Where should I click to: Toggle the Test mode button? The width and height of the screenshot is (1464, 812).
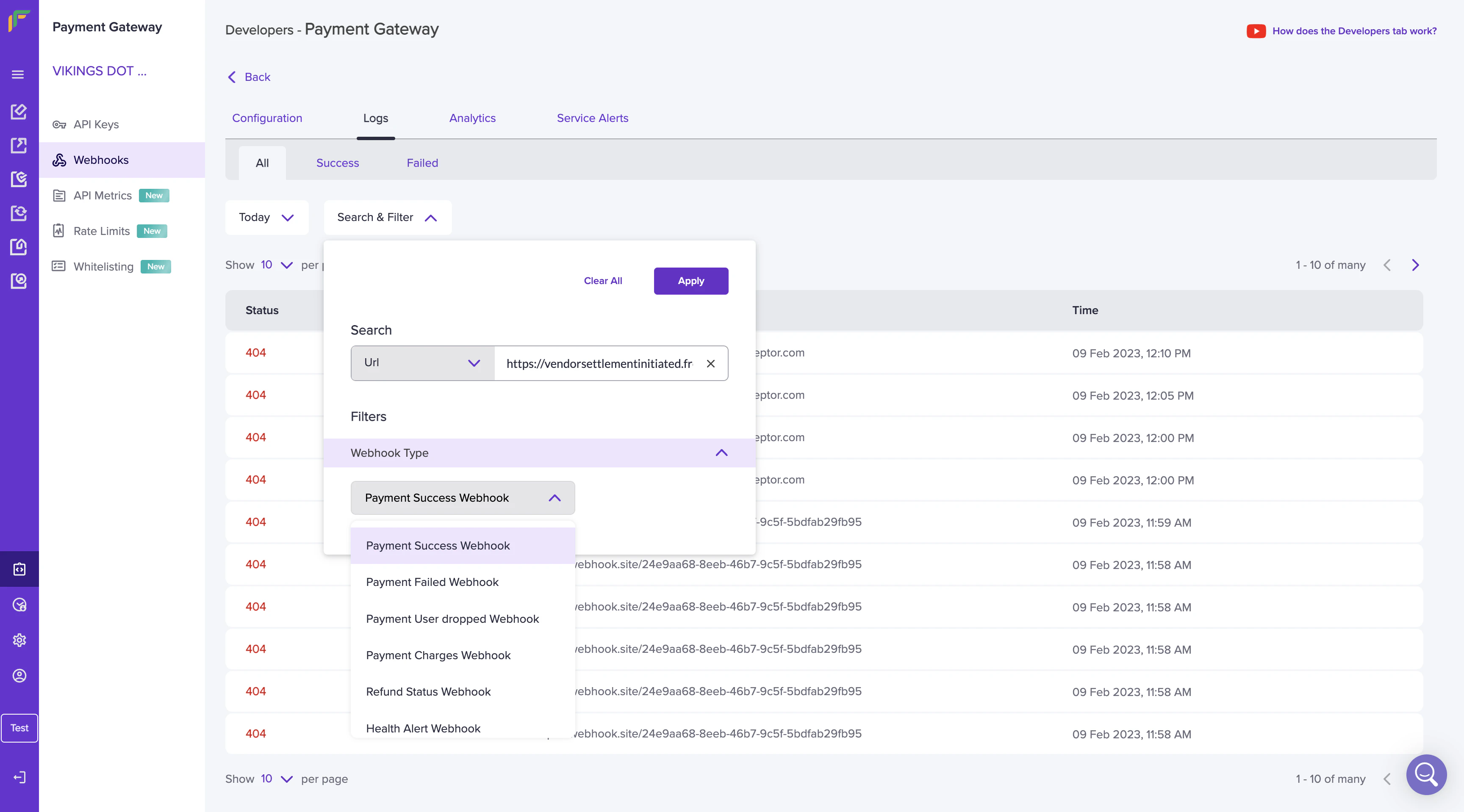(x=19, y=728)
